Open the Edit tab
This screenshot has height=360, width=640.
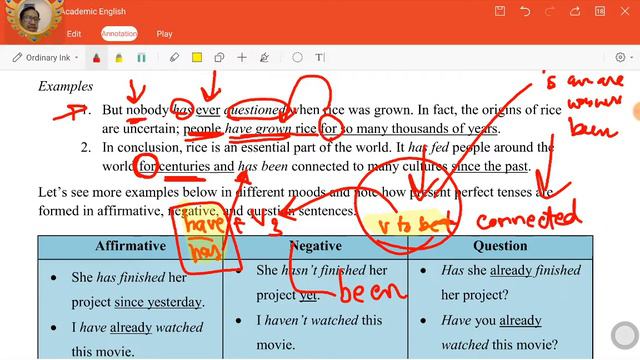(x=74, y=34)
